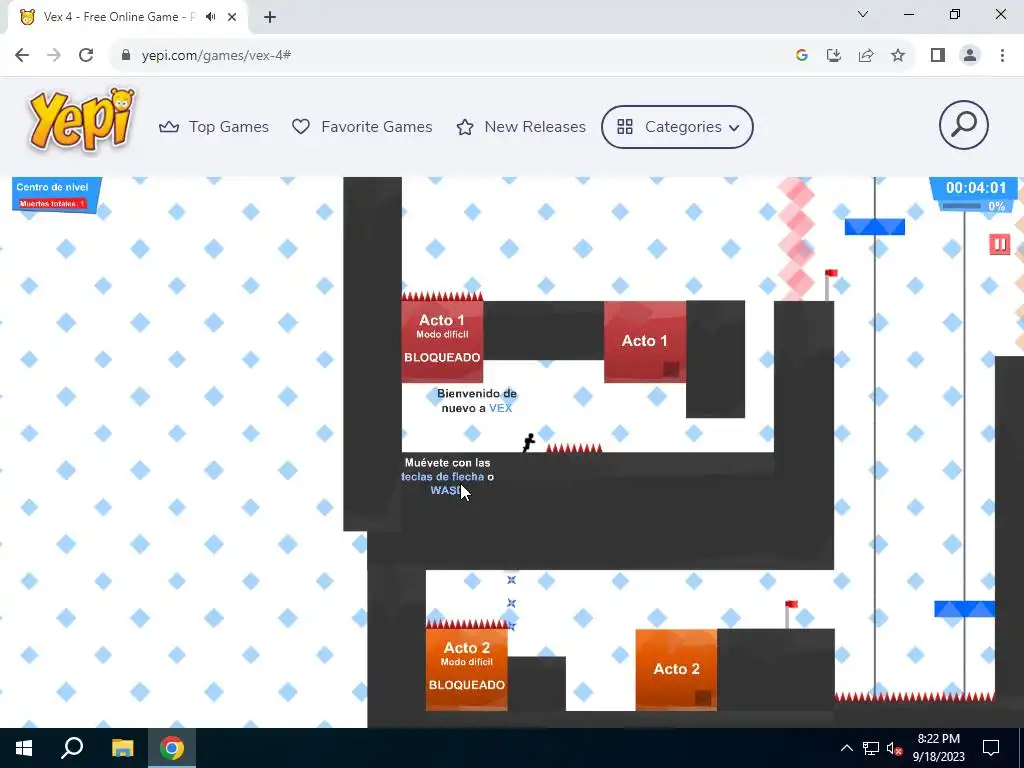Open Top Games page
The image size is (1024, 768).
(x=214, y=127)
